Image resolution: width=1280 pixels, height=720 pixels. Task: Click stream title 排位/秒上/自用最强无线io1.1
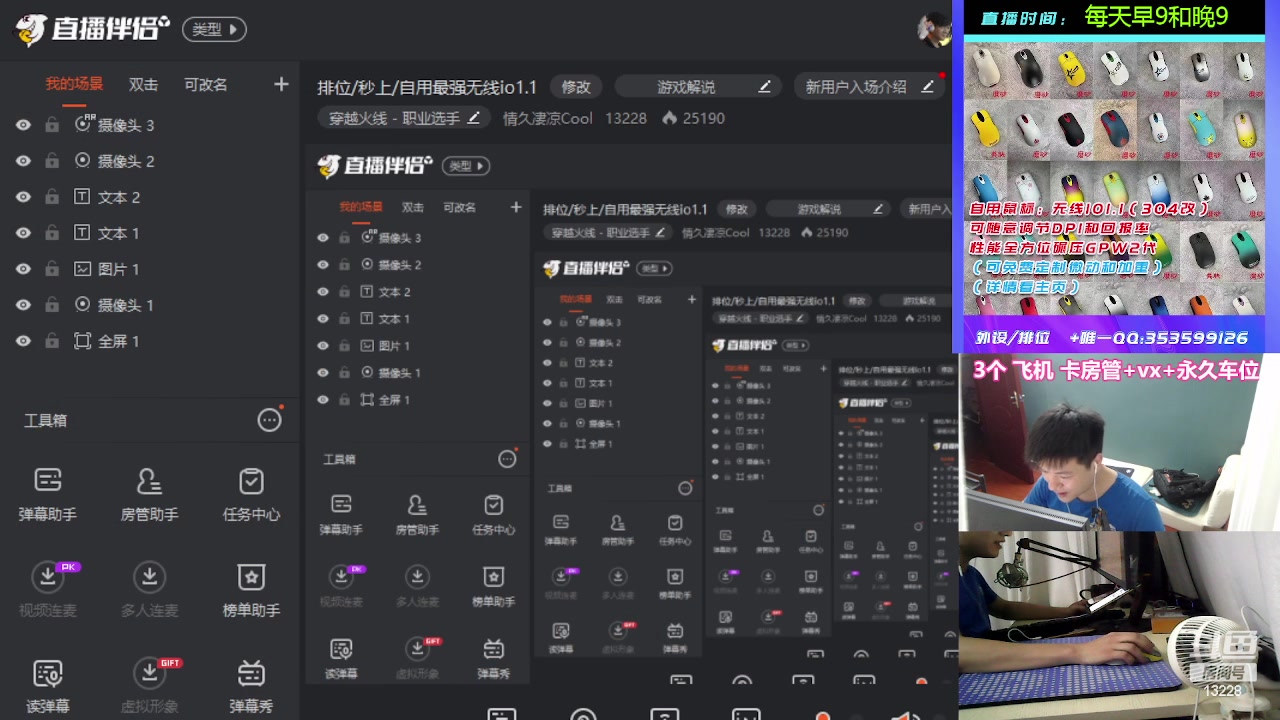point(427,87)
